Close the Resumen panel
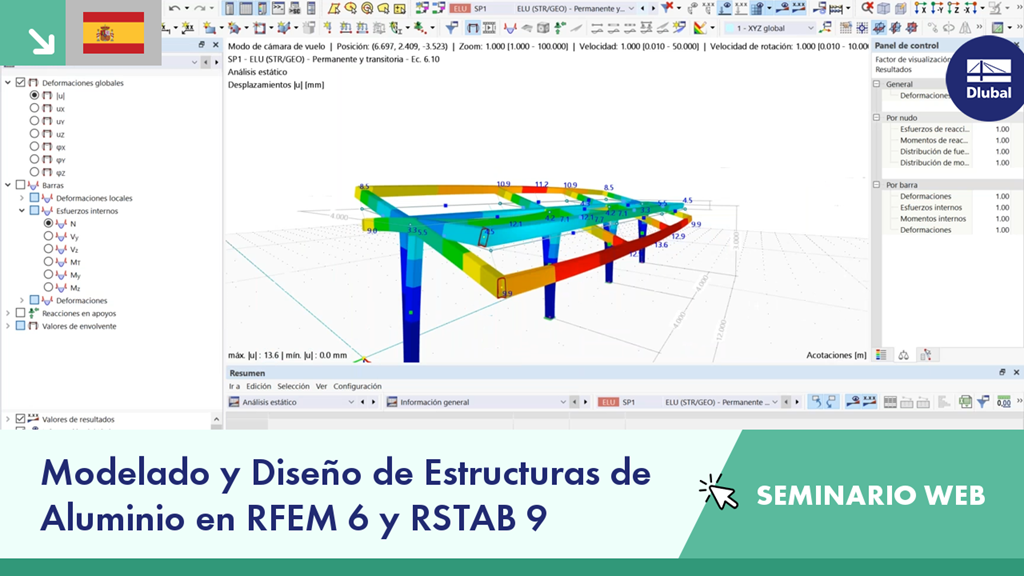 (1016, 372)
